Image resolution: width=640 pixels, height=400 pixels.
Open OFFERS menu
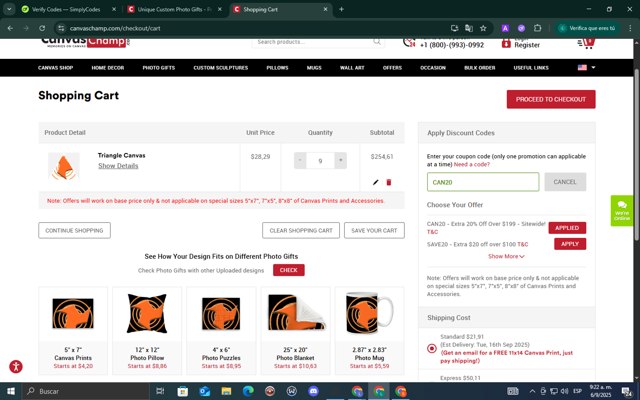pyautogui.click(x=392, y=68)
